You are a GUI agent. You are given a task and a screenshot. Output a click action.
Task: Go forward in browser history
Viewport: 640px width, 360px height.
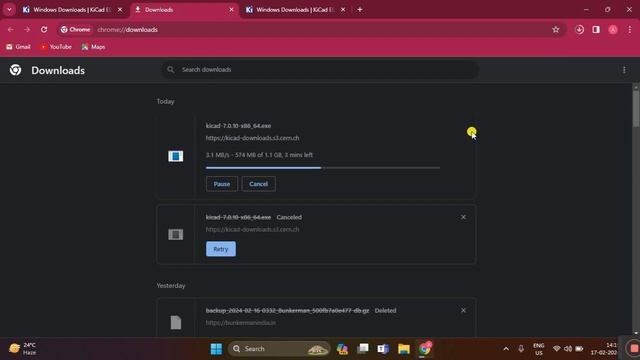point(27,29)
